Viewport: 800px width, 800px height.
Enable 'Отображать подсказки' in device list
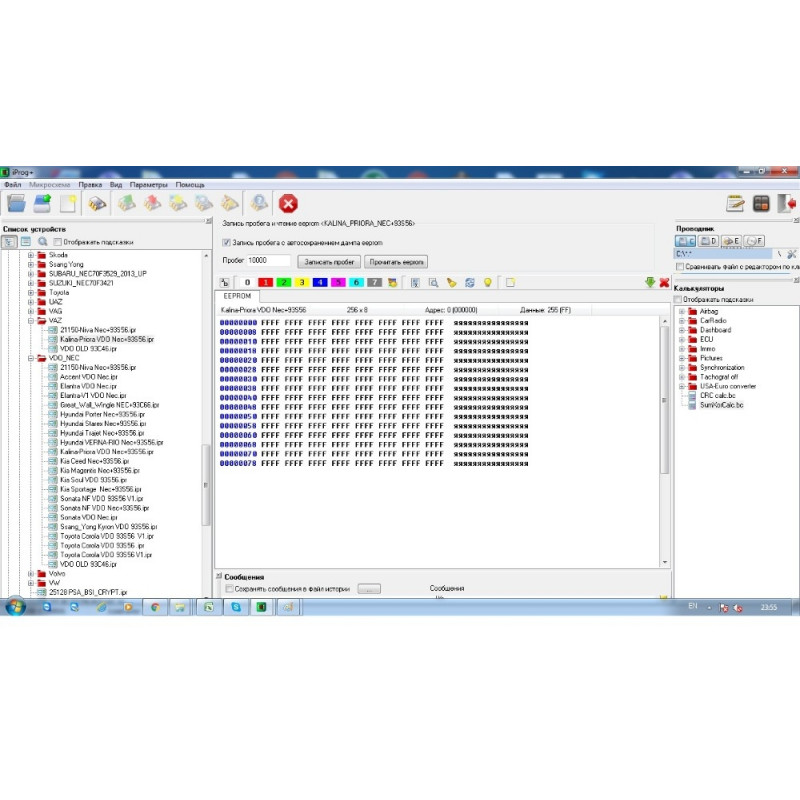[58, 241]
